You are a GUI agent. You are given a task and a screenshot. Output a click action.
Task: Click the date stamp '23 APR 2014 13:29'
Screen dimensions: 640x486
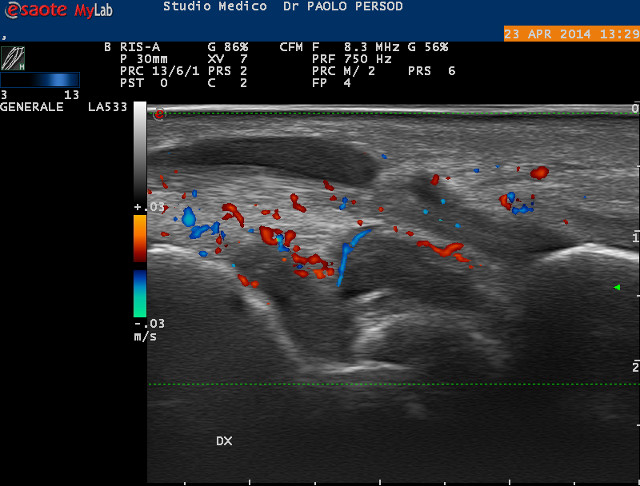(571, 34)
